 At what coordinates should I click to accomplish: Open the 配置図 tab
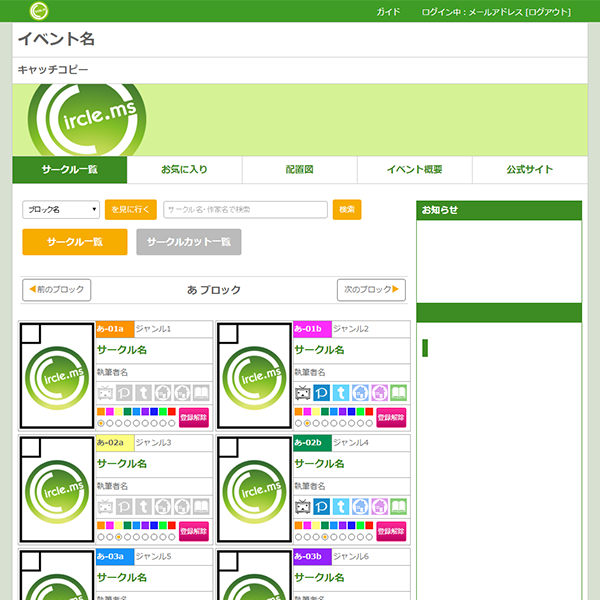[x=300, y=170]
